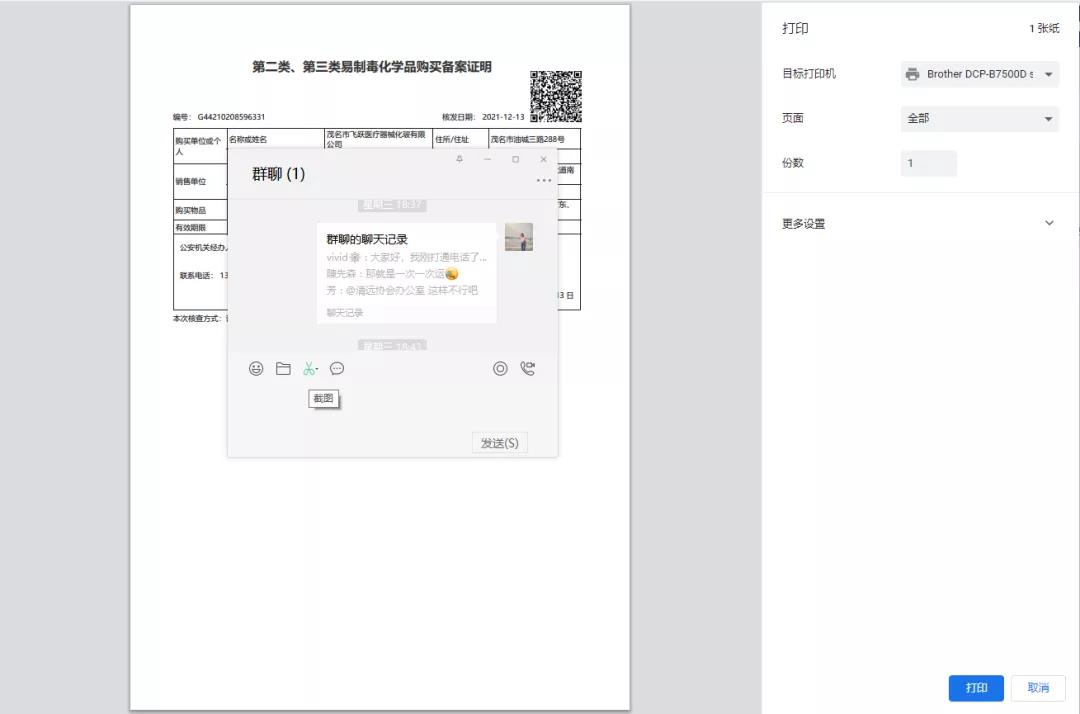Image resolution: width=1080 pixels, height=714 pixels.
Task: Click the circular live stream icon
Action: pyautogui.click(x=500, y=369)
